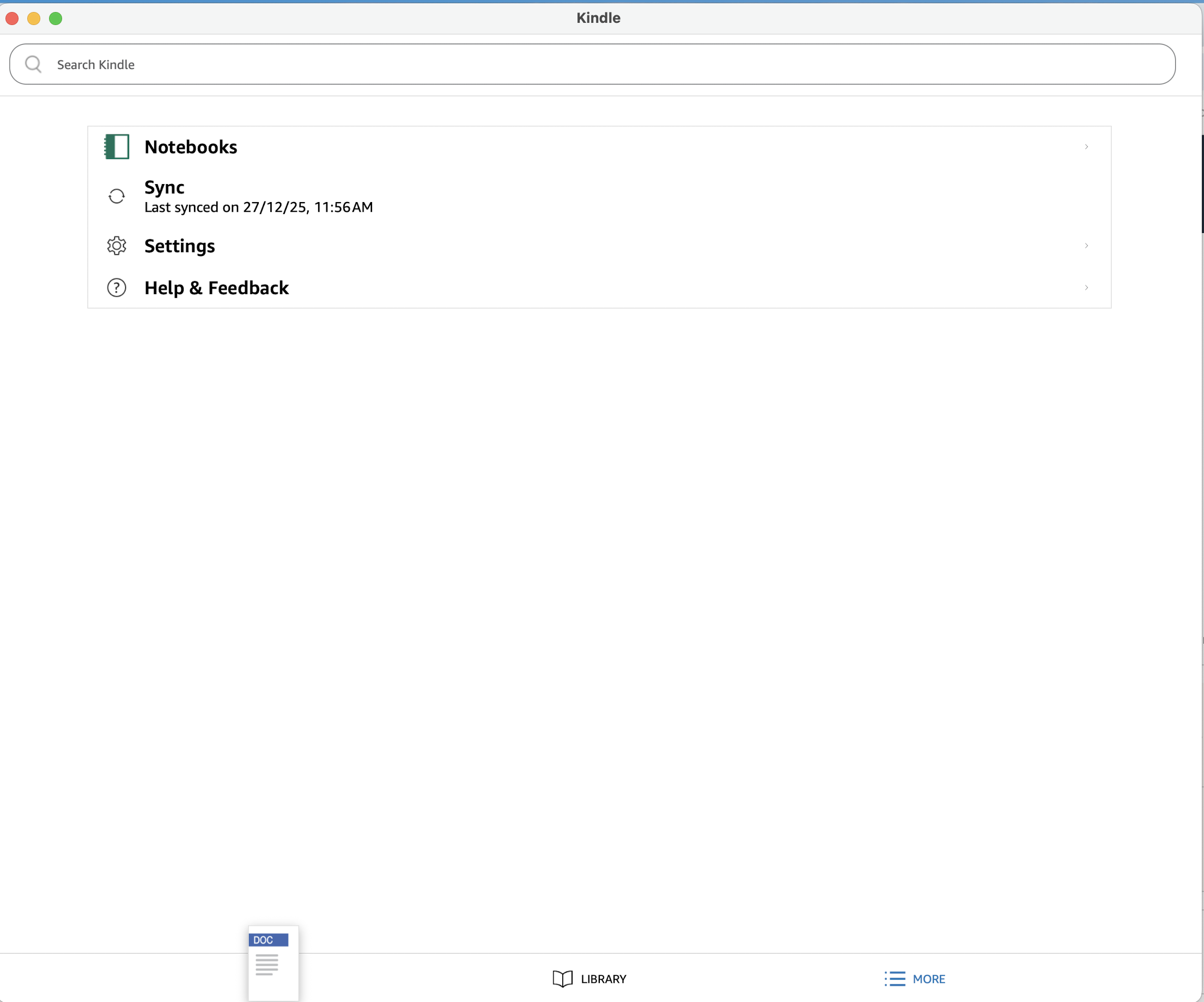
Task: Open Help & Feedback
Action: coord(217,288)
